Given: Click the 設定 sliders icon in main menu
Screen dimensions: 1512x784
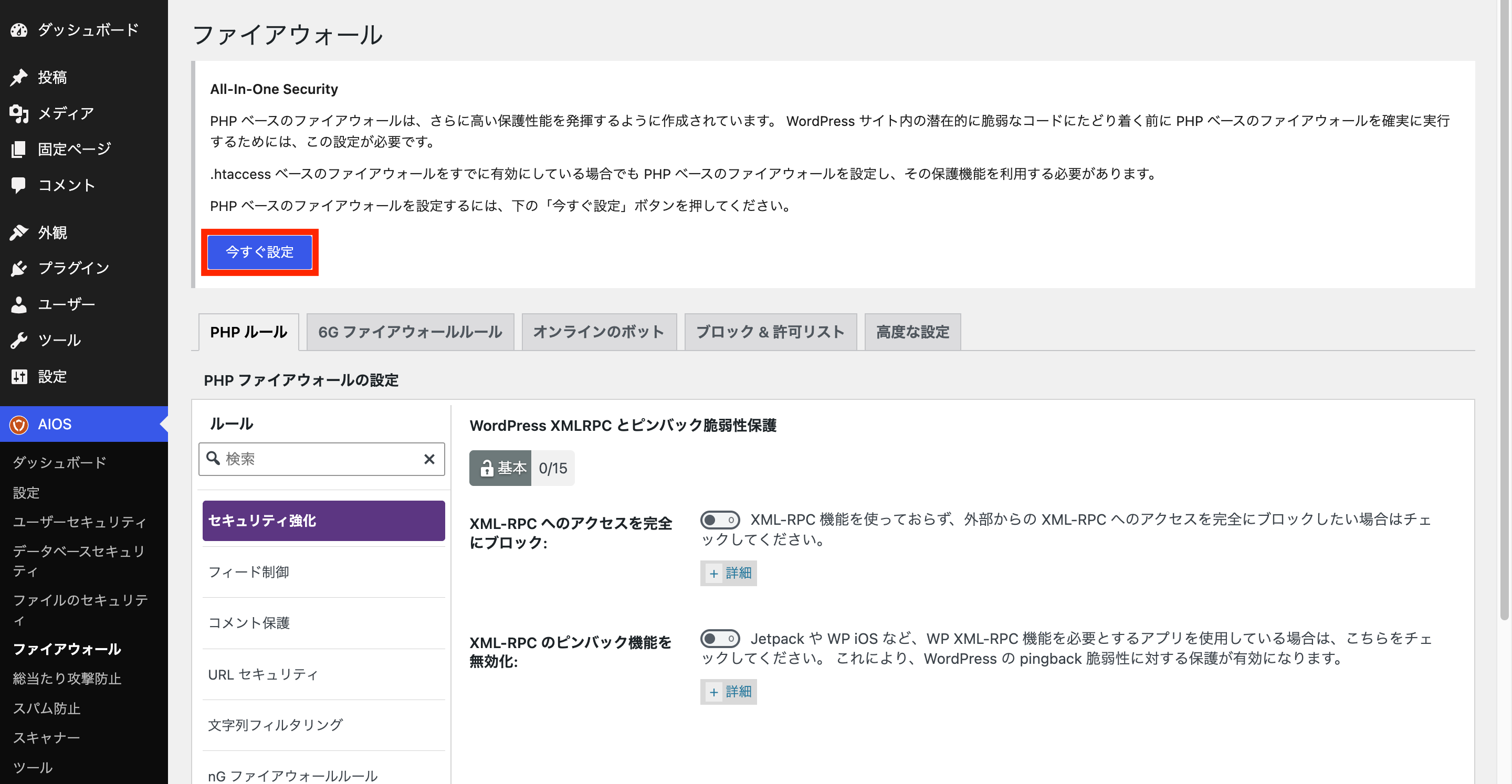Looking at the screenshot, I should (19, 376).
